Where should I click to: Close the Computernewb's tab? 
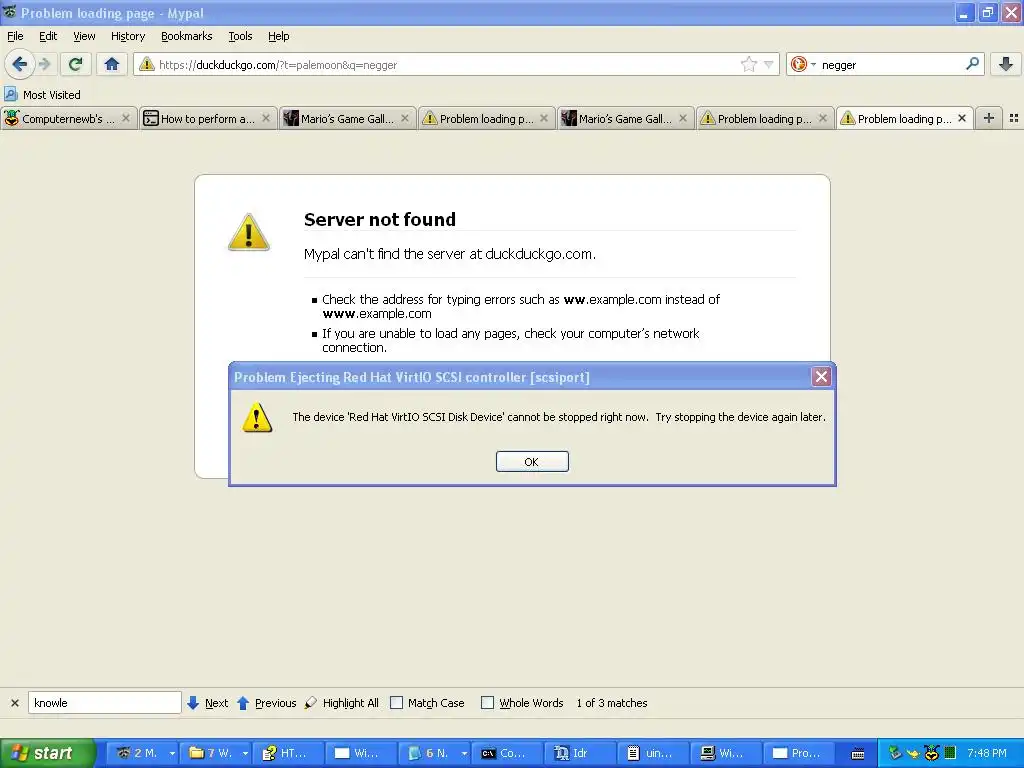(x=126, y=118)
